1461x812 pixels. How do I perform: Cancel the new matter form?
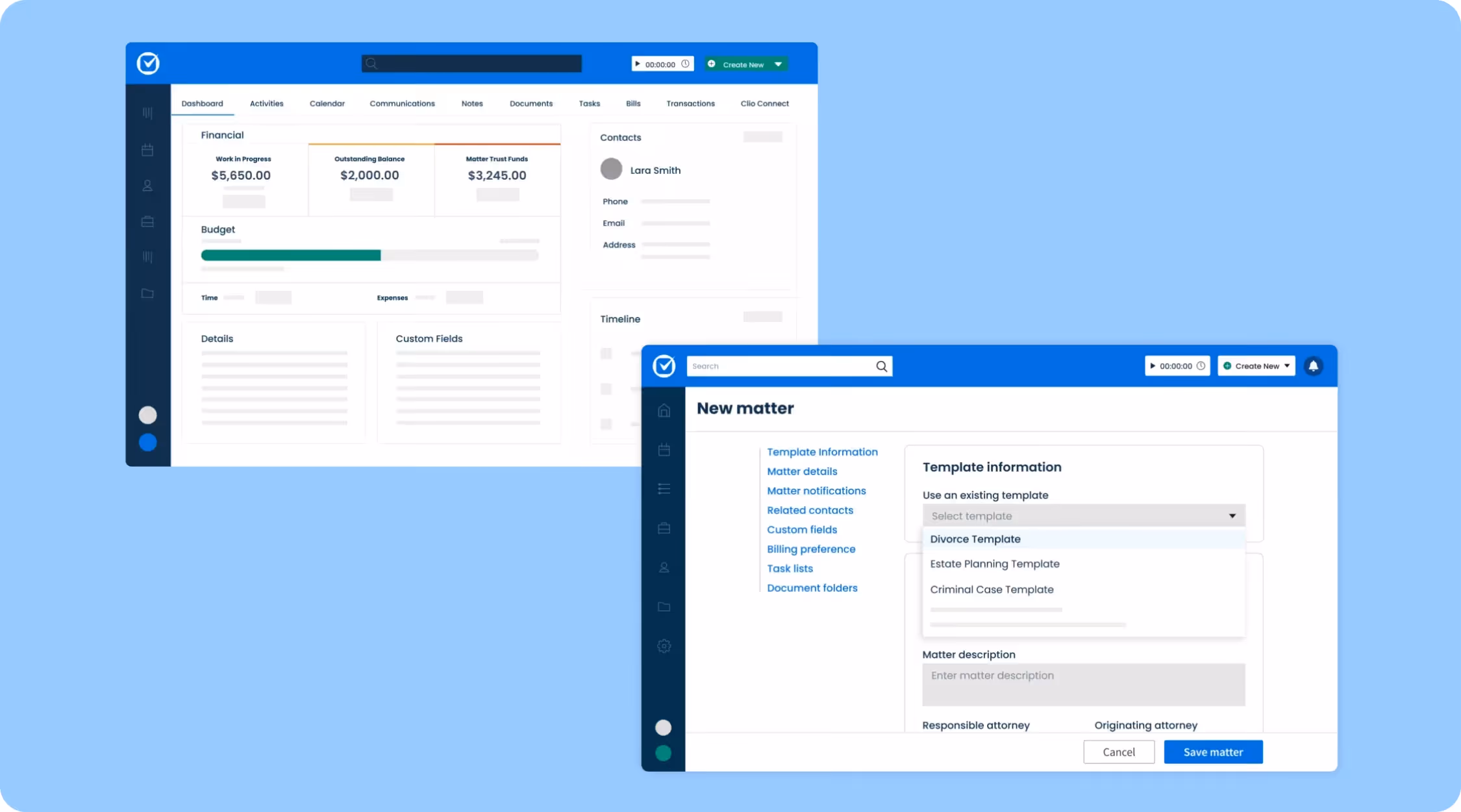(x=1119, y=752)
